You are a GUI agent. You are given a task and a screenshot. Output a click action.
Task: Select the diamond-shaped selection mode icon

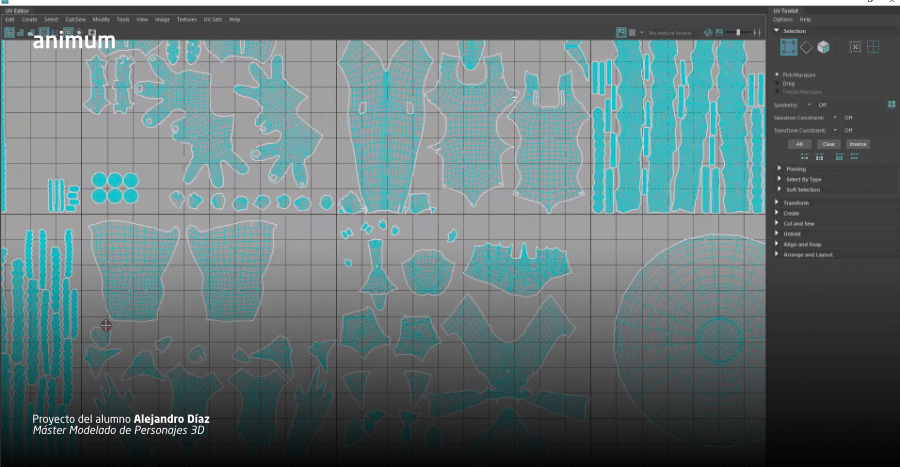coord(806,48)
